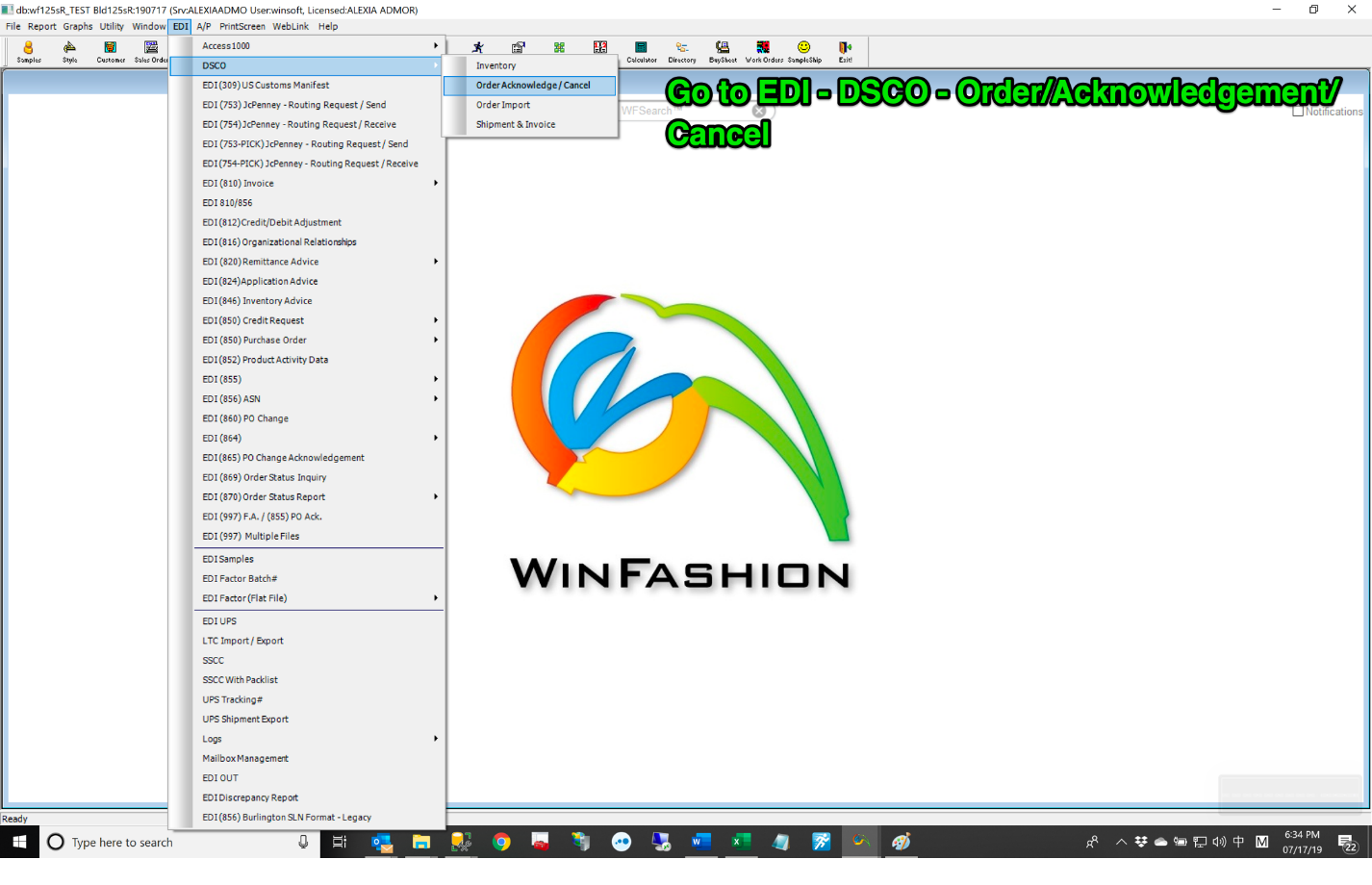This screenshot has width=1372, height=885.
Task: Open the PrintScreen menu
Action: click(242, 26)
